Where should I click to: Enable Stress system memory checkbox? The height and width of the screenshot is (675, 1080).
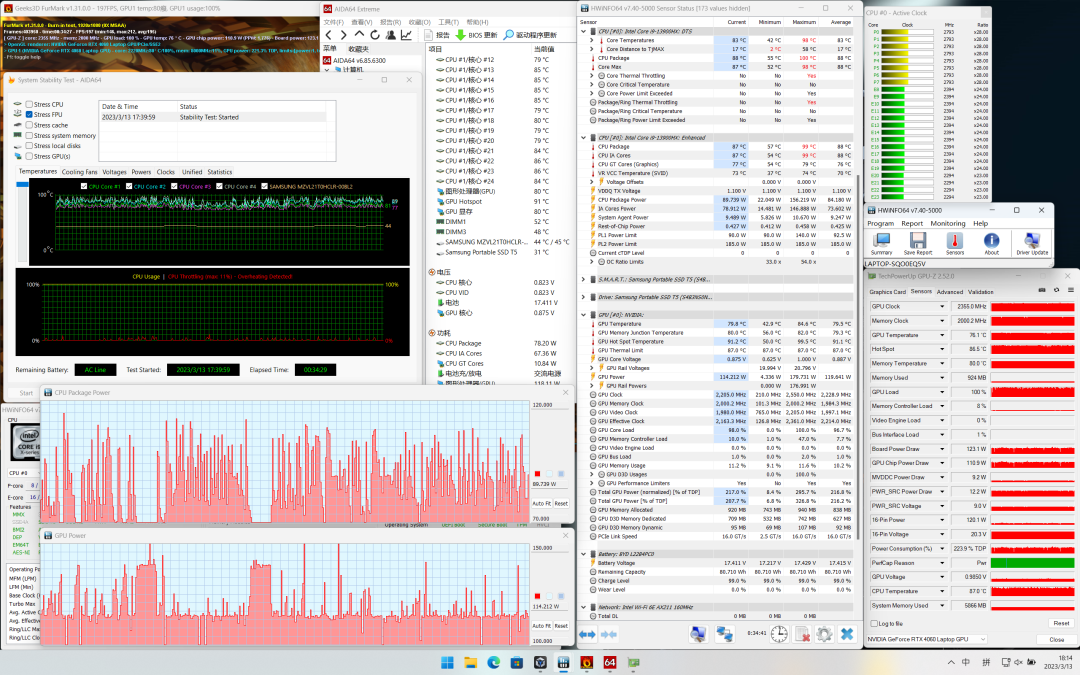[29, 136]
